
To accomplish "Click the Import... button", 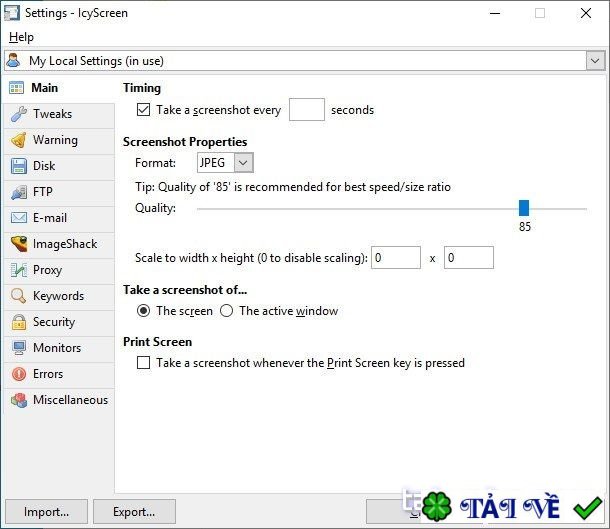I will pyautogui.click(x=46, y=511).
